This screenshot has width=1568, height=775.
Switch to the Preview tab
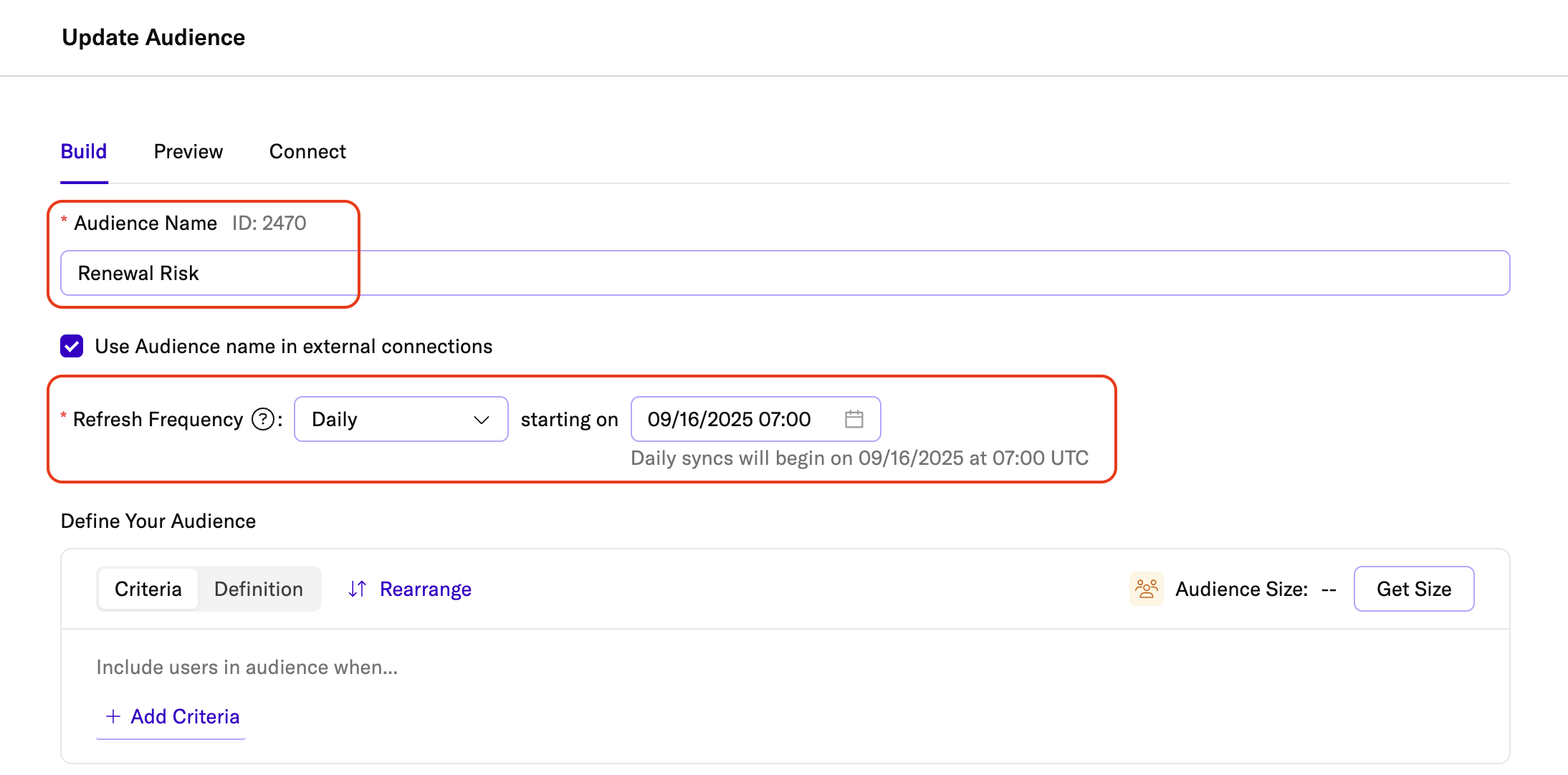coord(188,152)
